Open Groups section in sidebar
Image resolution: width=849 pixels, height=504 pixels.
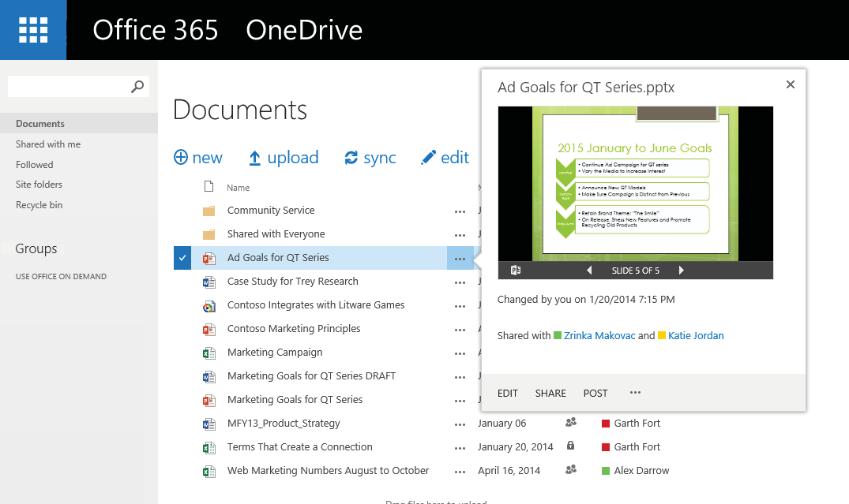point(36,248)
